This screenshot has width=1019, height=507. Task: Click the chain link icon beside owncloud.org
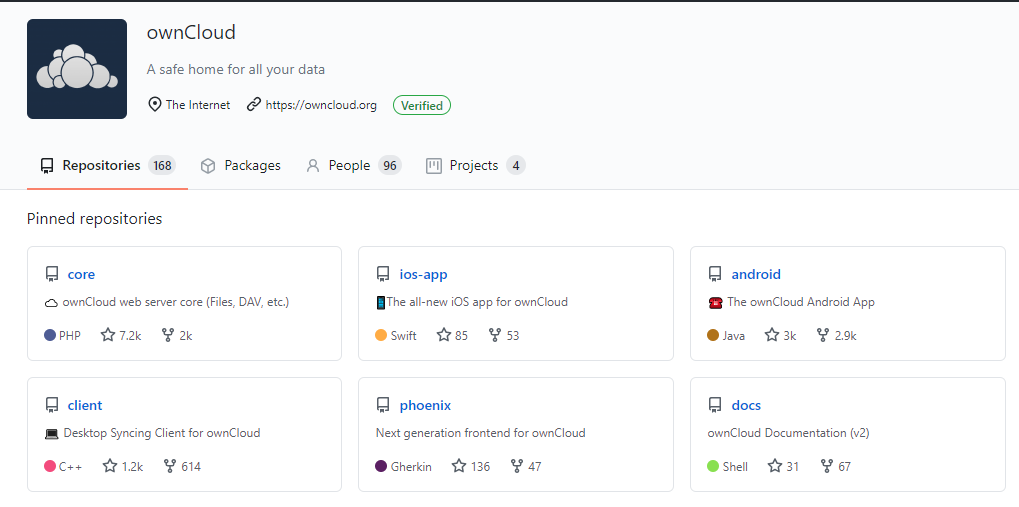tap(253, 105)
